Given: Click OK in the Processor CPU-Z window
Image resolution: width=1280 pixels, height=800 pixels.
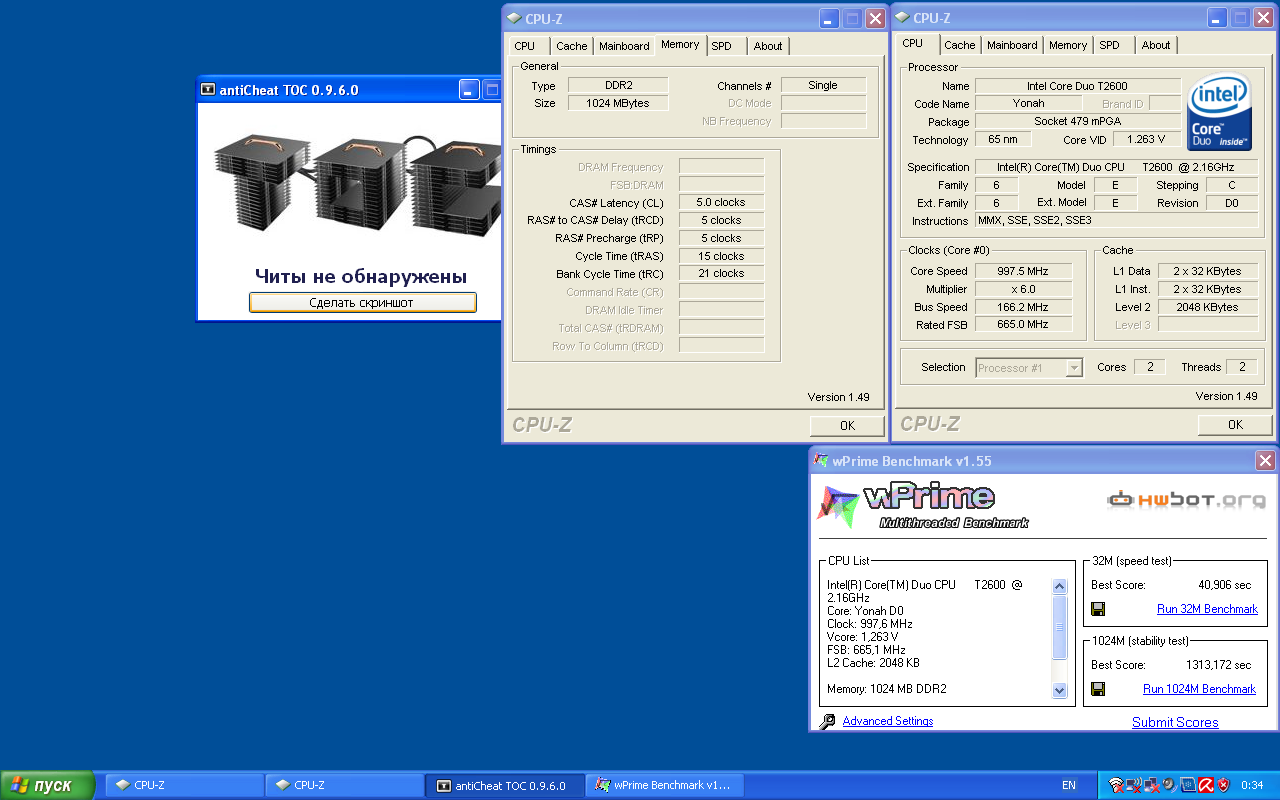Looking at the screenshot, I should 1235,425.
